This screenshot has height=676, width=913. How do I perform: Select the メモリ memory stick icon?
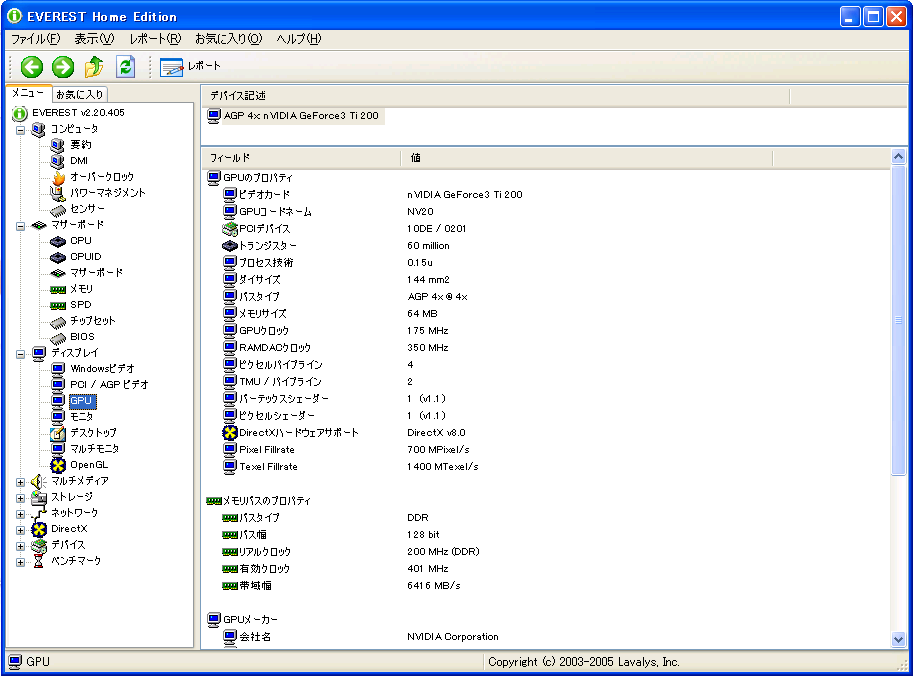pyautogui.click(x=58, y=289)
